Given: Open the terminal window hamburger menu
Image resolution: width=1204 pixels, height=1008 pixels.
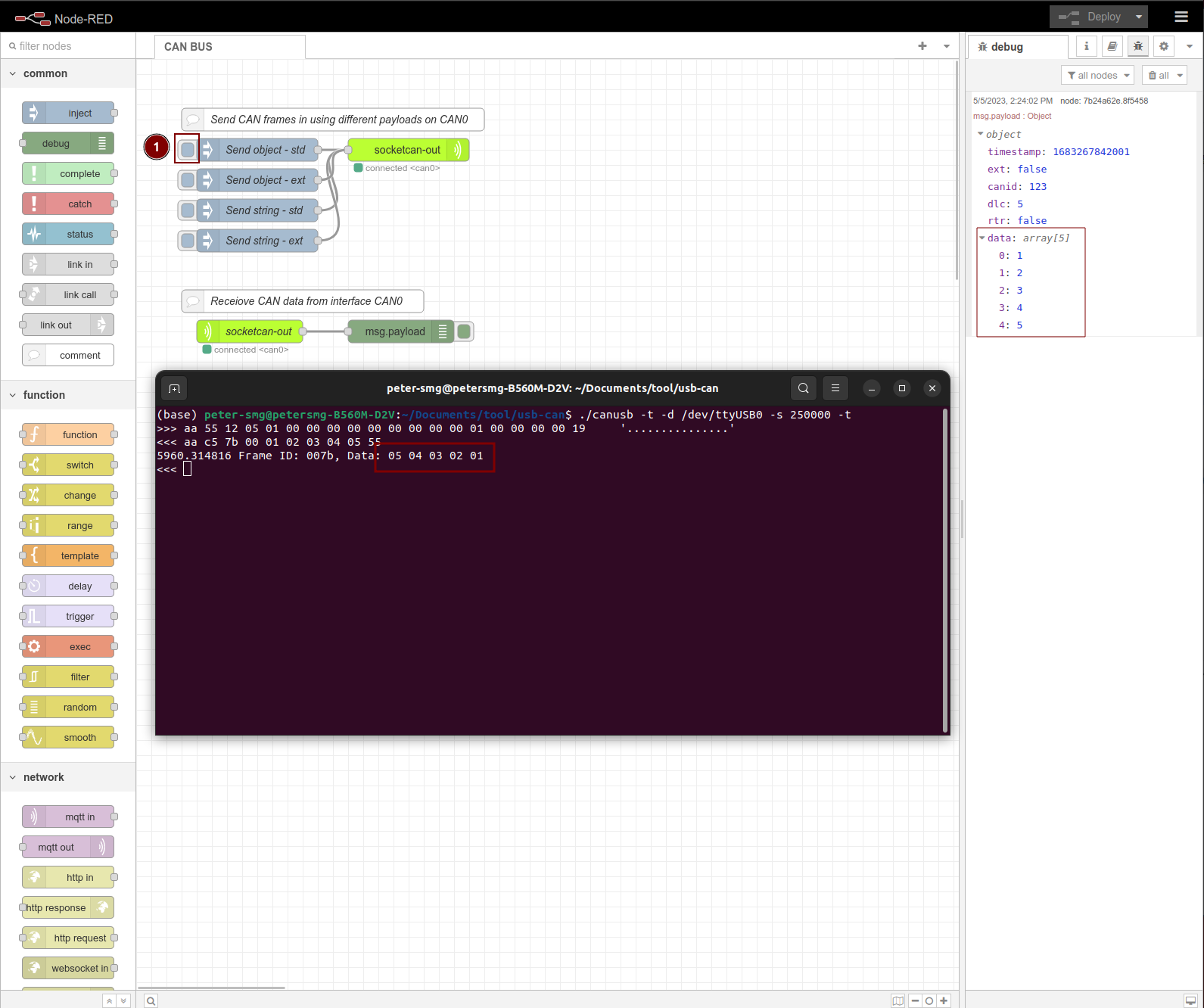Looking at the screenshot, I should [x=835, y=388].
